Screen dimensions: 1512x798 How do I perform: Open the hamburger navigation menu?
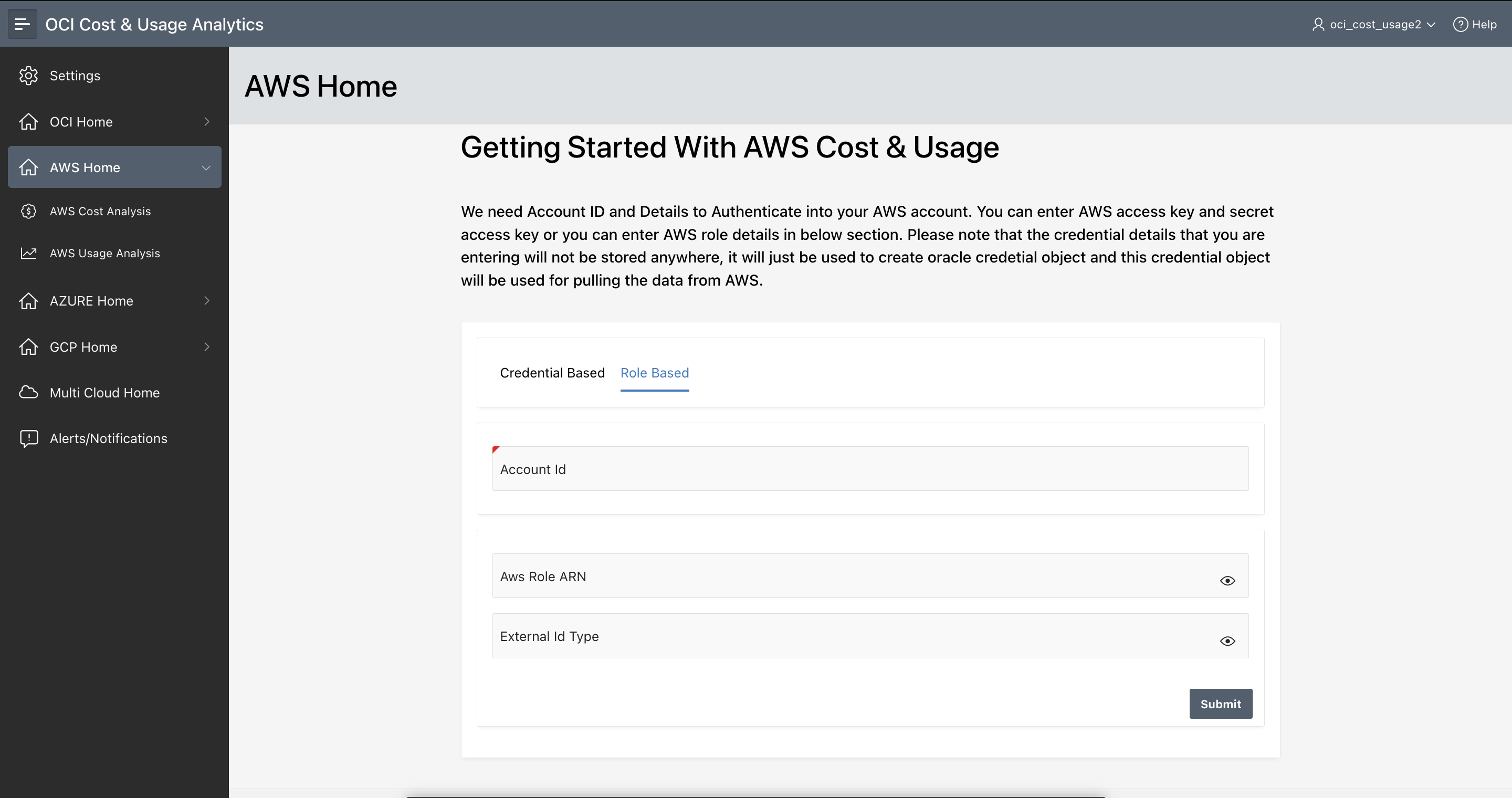[22, 24]
